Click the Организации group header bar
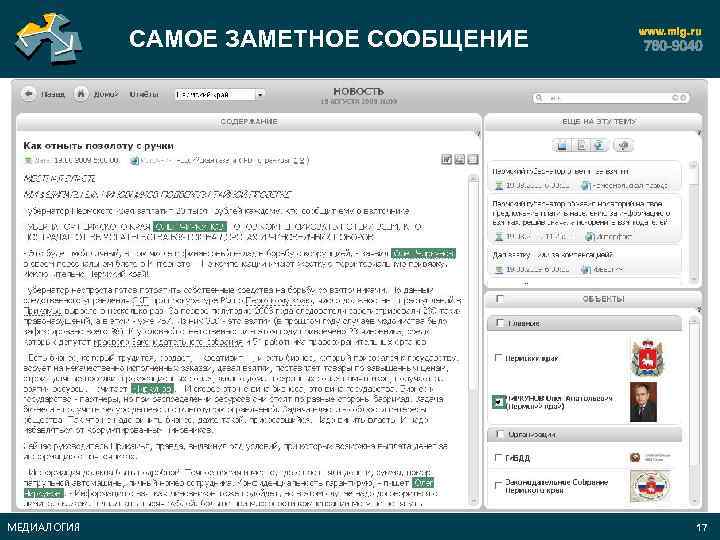Screen dimensions: 720x540 (x=585, y=434)
